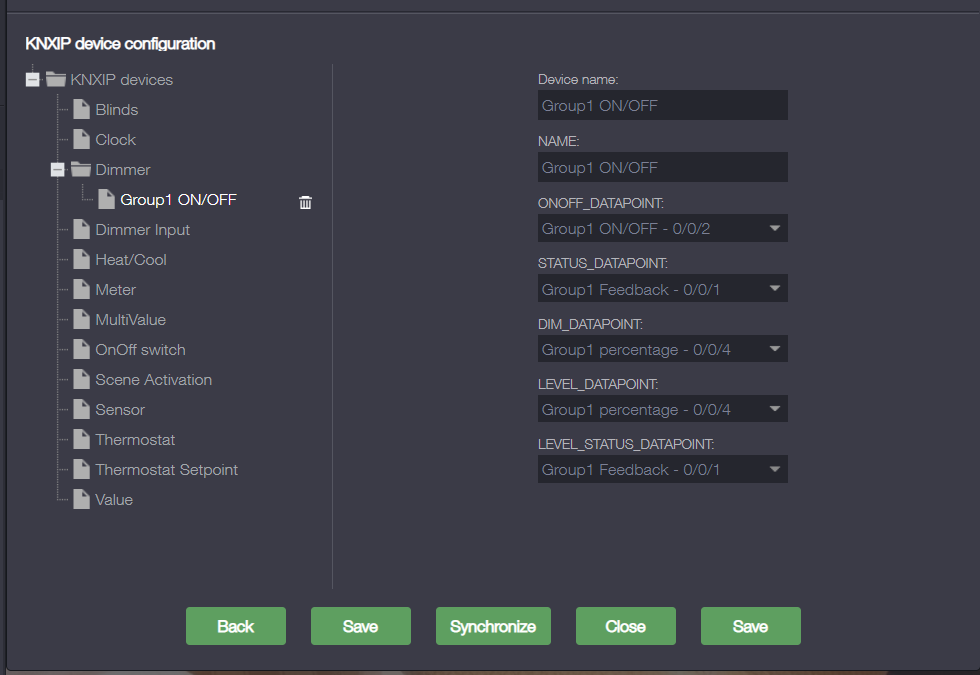
Task: Click the Clock file icon in tree
Action: (81, 140)
